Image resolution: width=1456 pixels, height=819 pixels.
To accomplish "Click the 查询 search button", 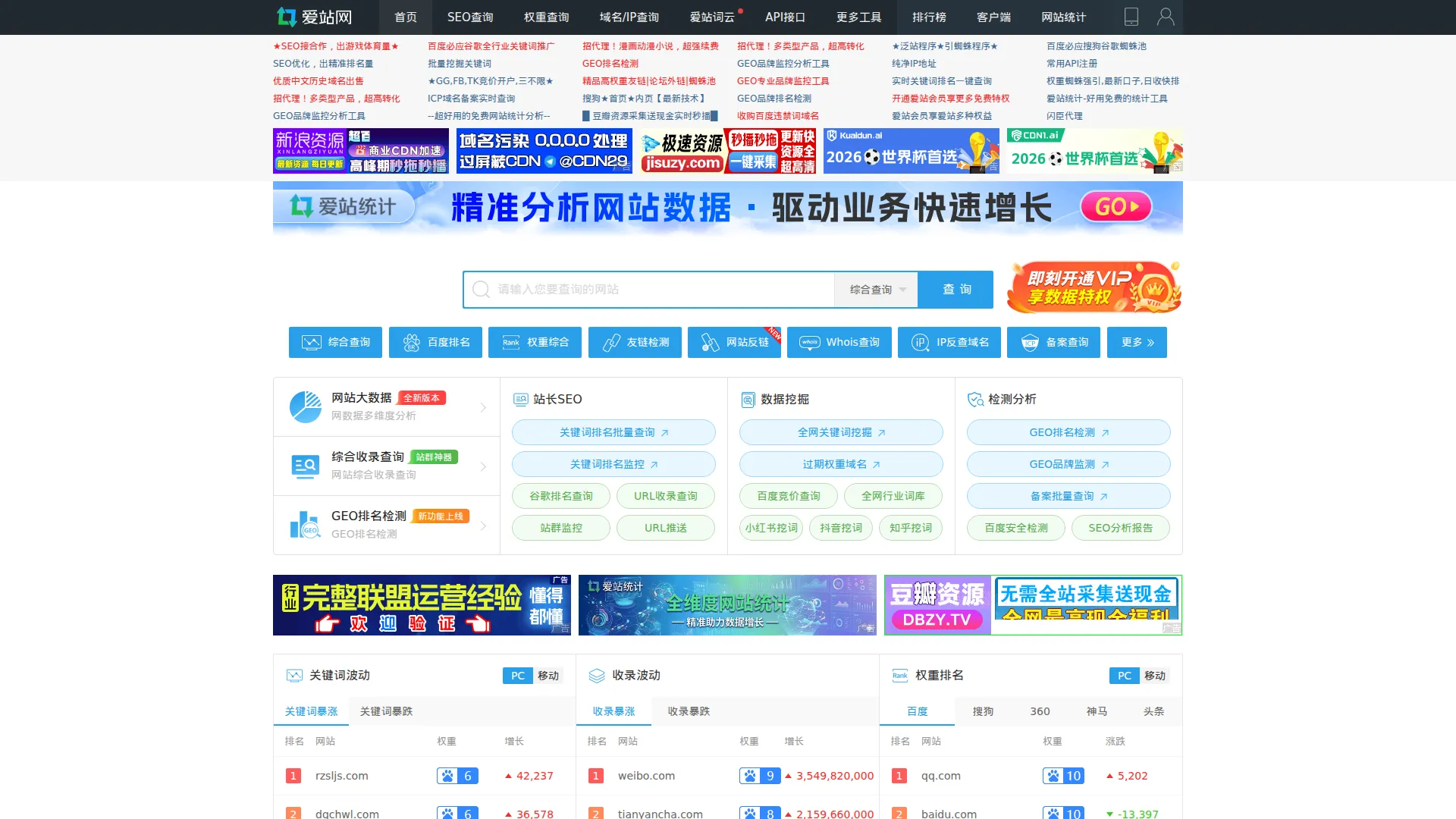I will (955, 290).
